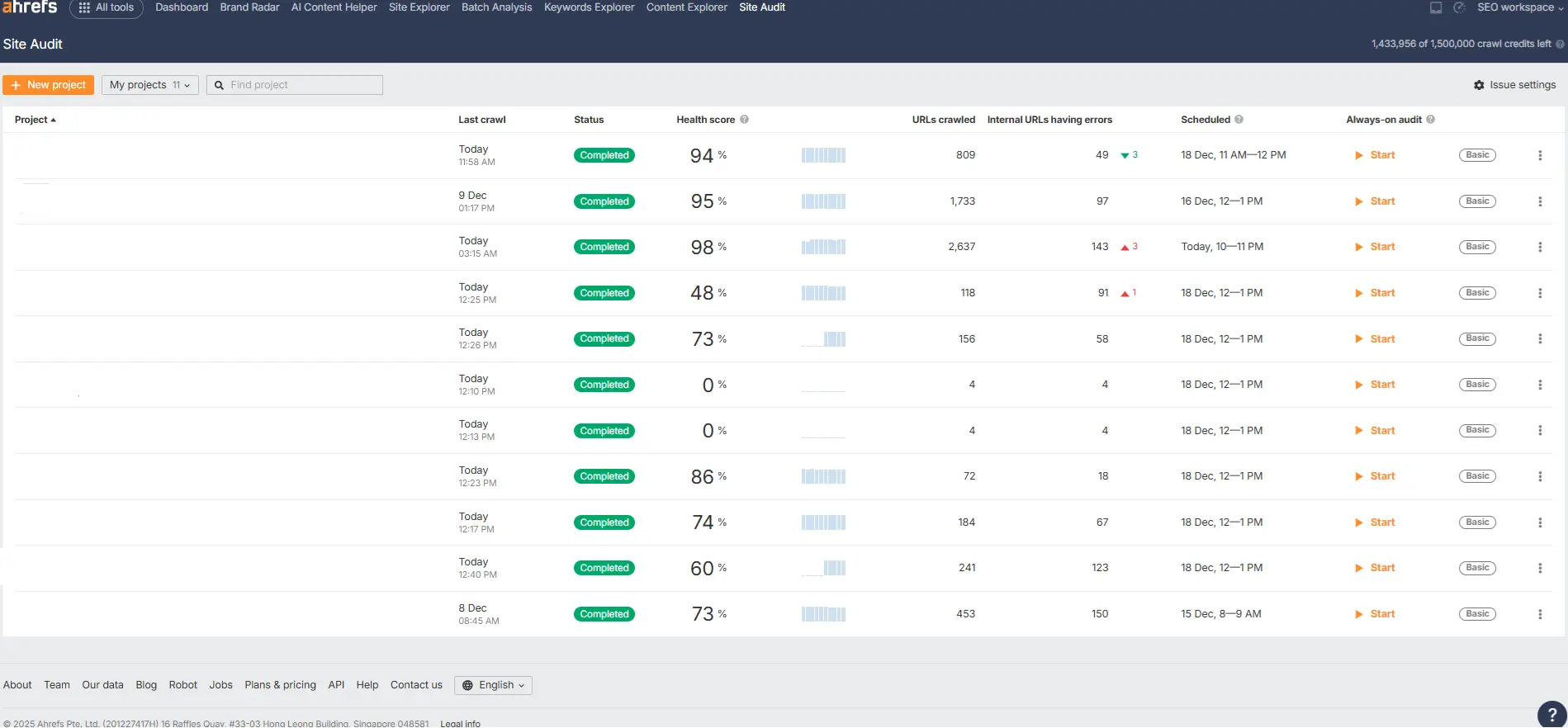Open the three-dot menu for 94% project
The width and height of the screenshot is (1568, 728).
click(1540, 155)
